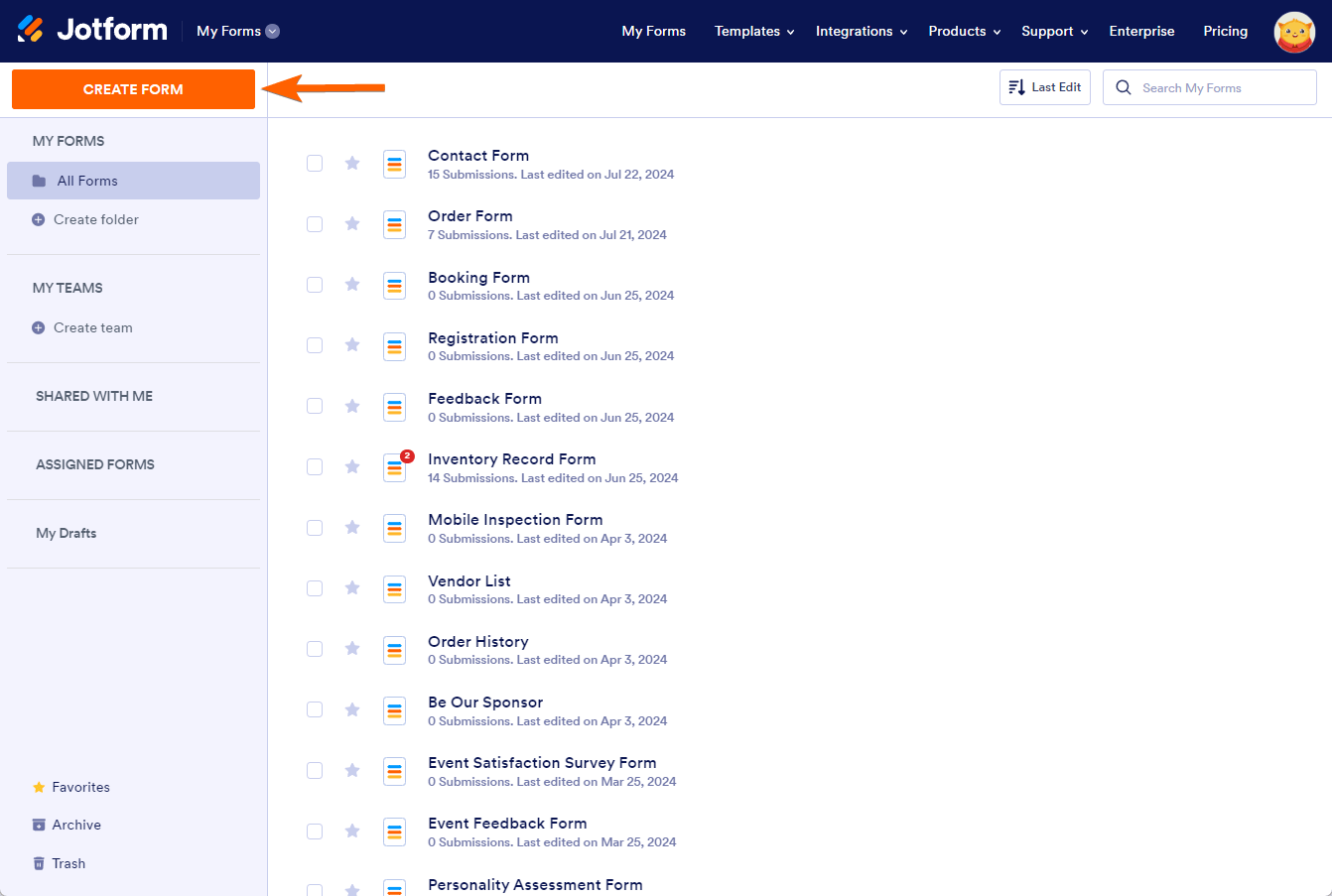The image size is (1332, 896).
Task: Star the Order History form as favorite
Action: (352, 648)
